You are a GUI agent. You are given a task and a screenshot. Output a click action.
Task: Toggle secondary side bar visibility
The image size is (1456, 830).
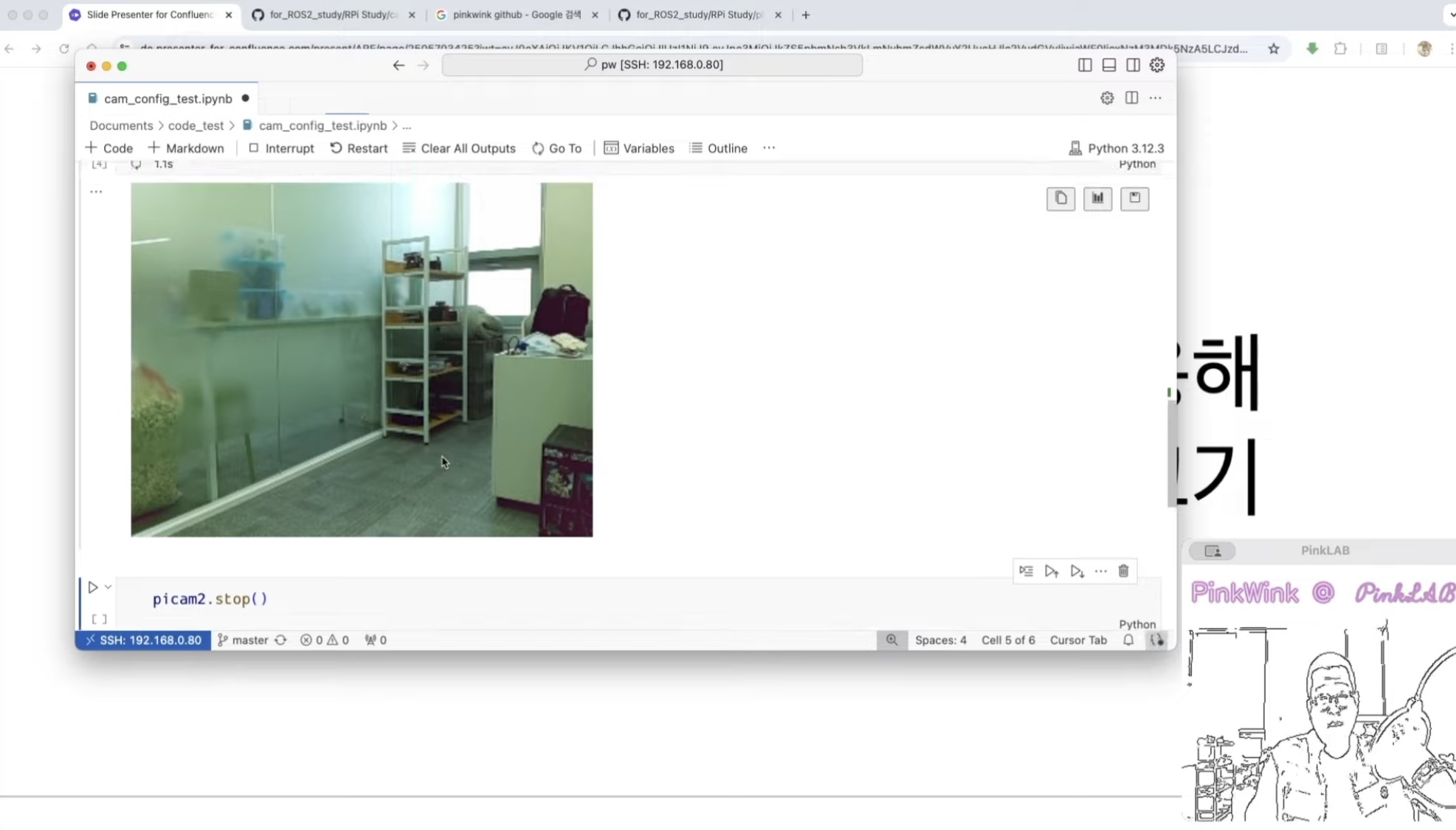tap(1133, 65)
